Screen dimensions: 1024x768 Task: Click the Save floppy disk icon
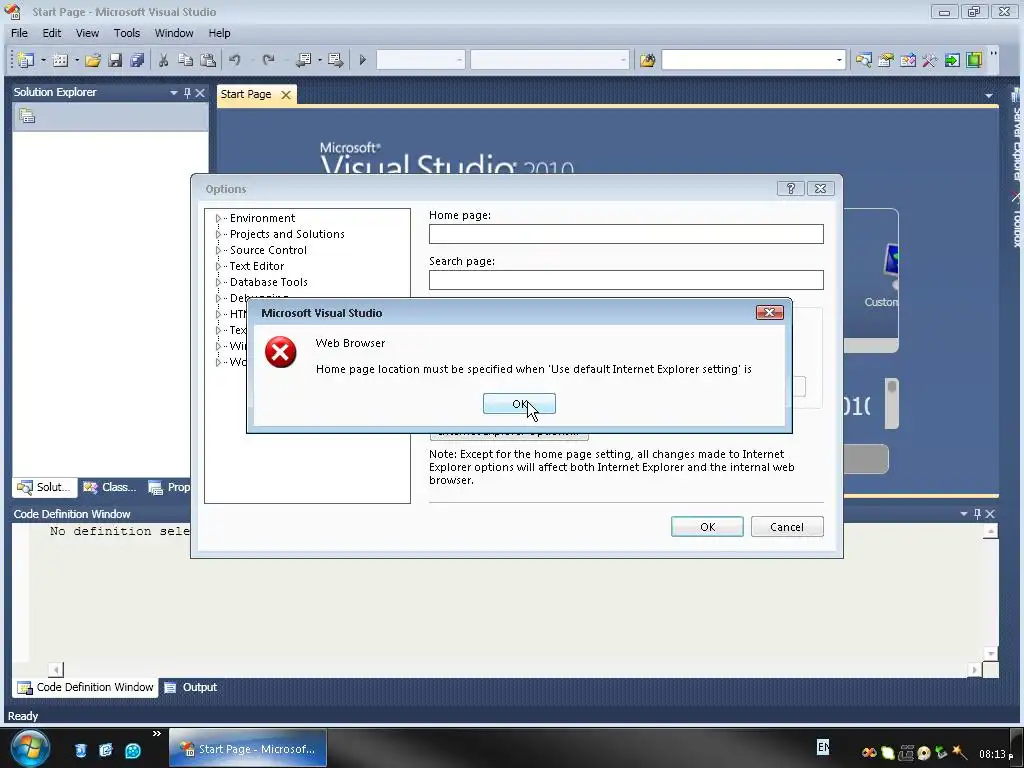point(115,60)
